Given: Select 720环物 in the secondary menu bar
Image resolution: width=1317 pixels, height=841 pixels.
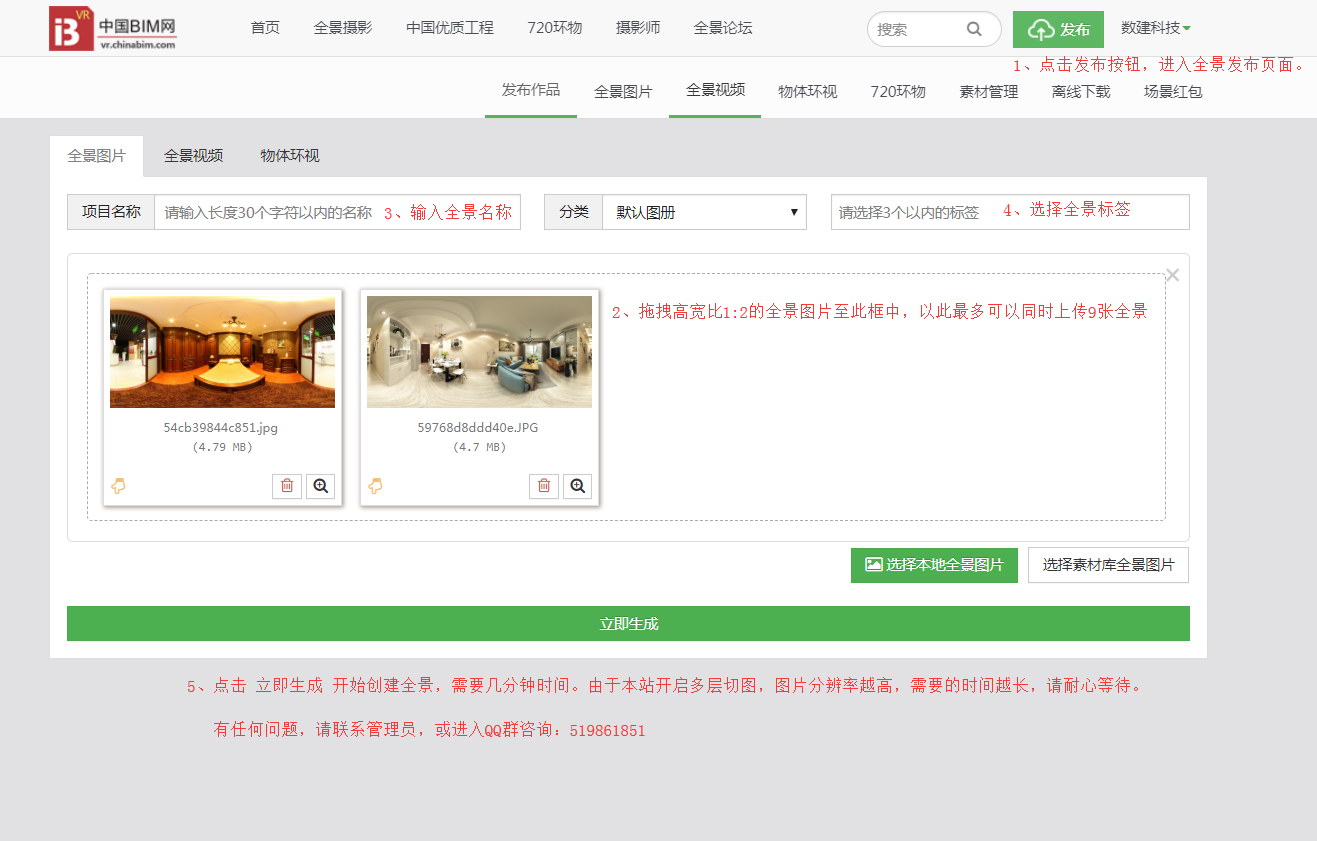Looking at the screenshot, I should (x=898, y=91).
